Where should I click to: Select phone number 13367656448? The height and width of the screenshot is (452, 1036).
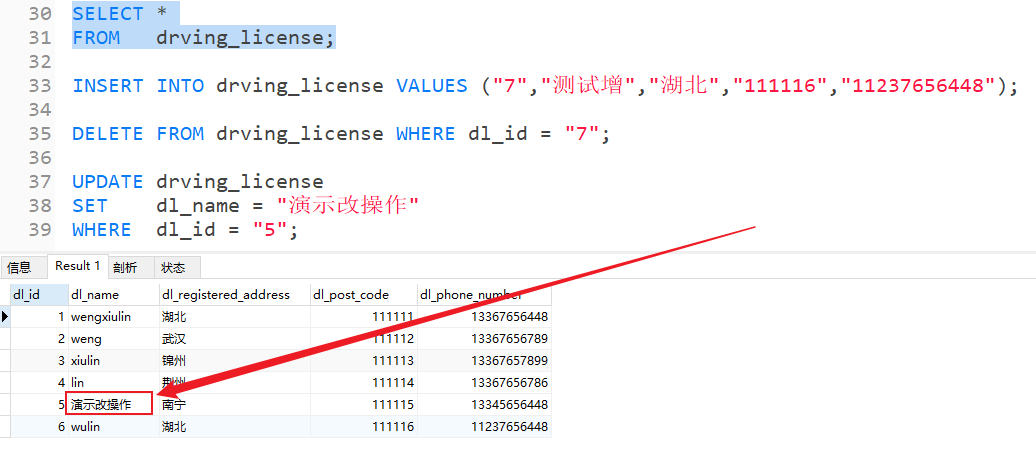click(484, 317)
